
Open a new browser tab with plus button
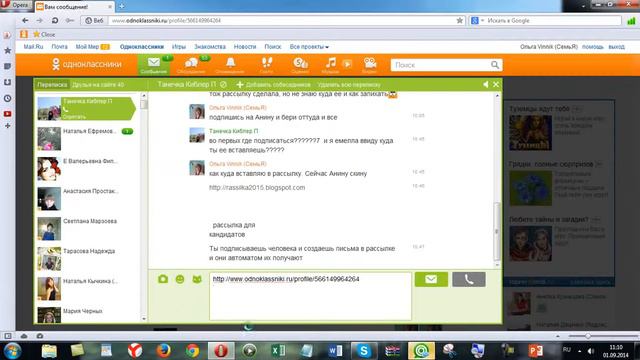[x=121, y=7]
